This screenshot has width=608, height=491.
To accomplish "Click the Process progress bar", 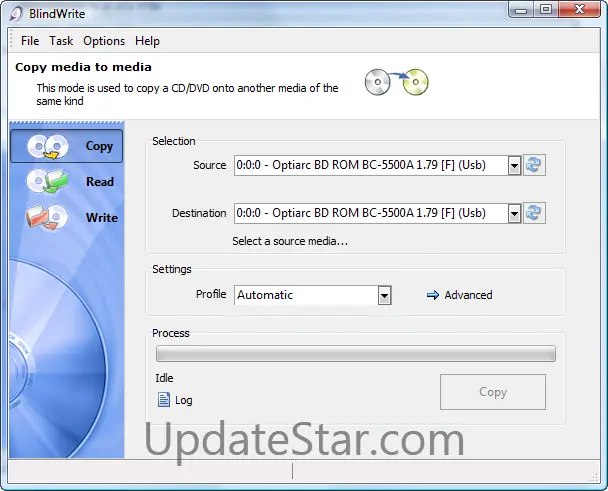I will [356, 354].
